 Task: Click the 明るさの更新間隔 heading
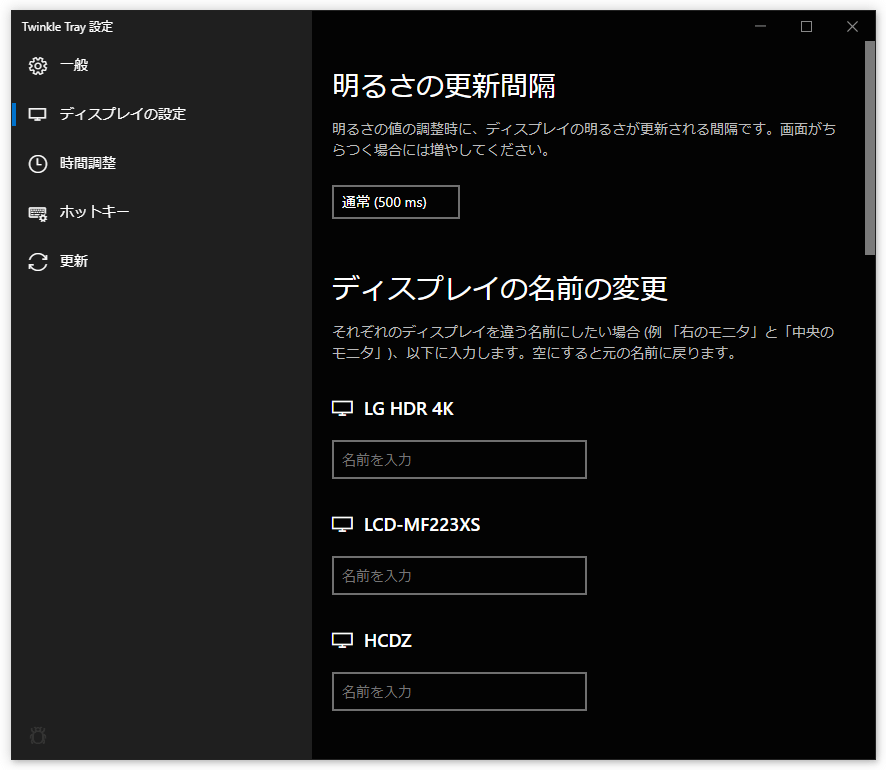pos(444,86)
